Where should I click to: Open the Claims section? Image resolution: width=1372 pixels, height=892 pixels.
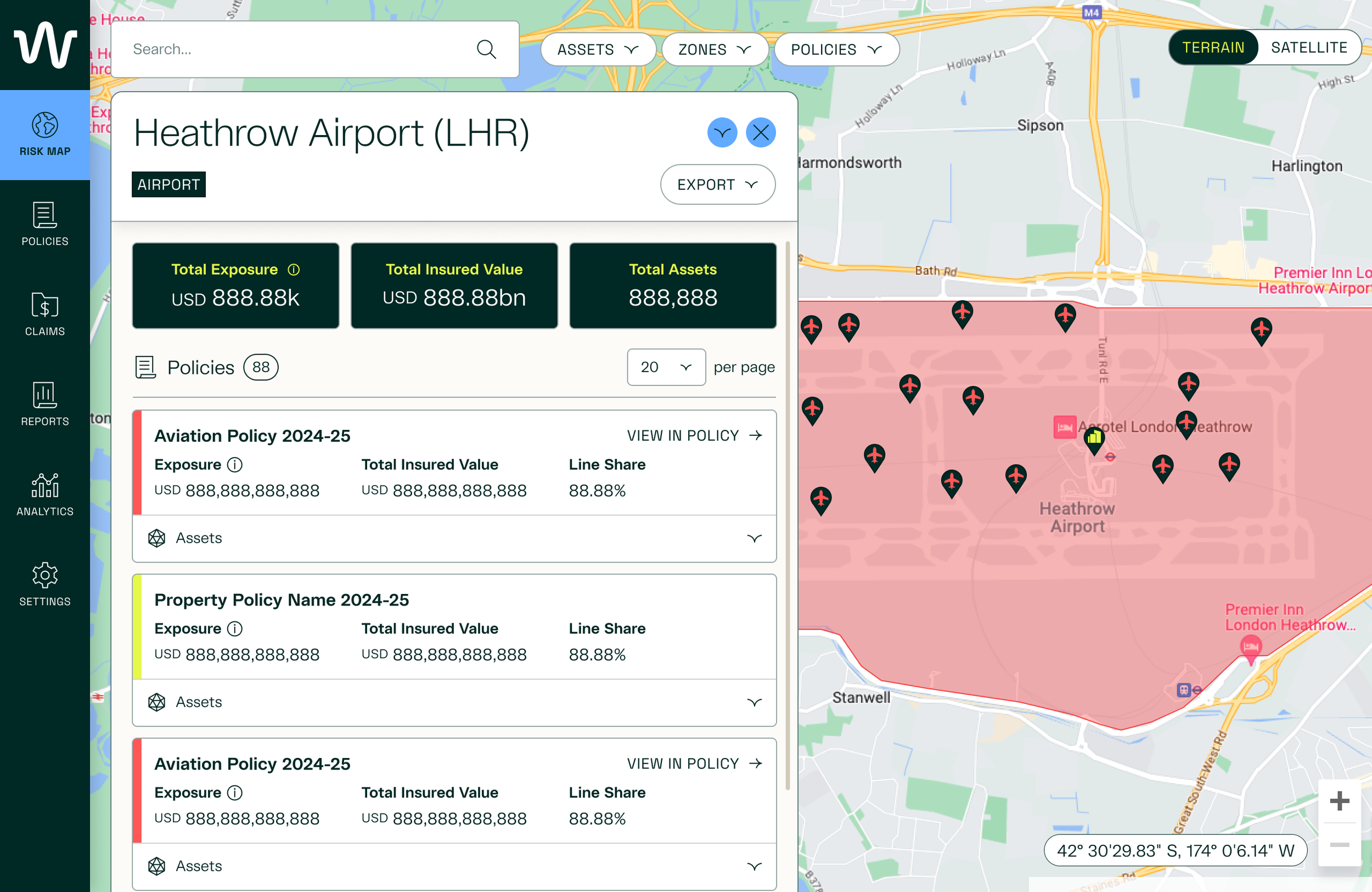coord(45,314)
